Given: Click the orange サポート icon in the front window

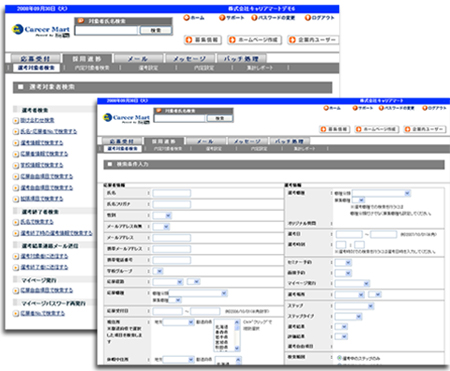Looking at the screenshot, I should coord(355,108).
